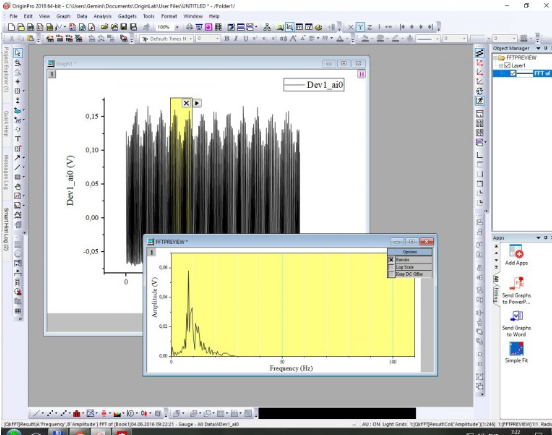The height and width of the screenshot is (435, 552).
Task: Select the Arrow drawing tool
Action: (17, 158)
